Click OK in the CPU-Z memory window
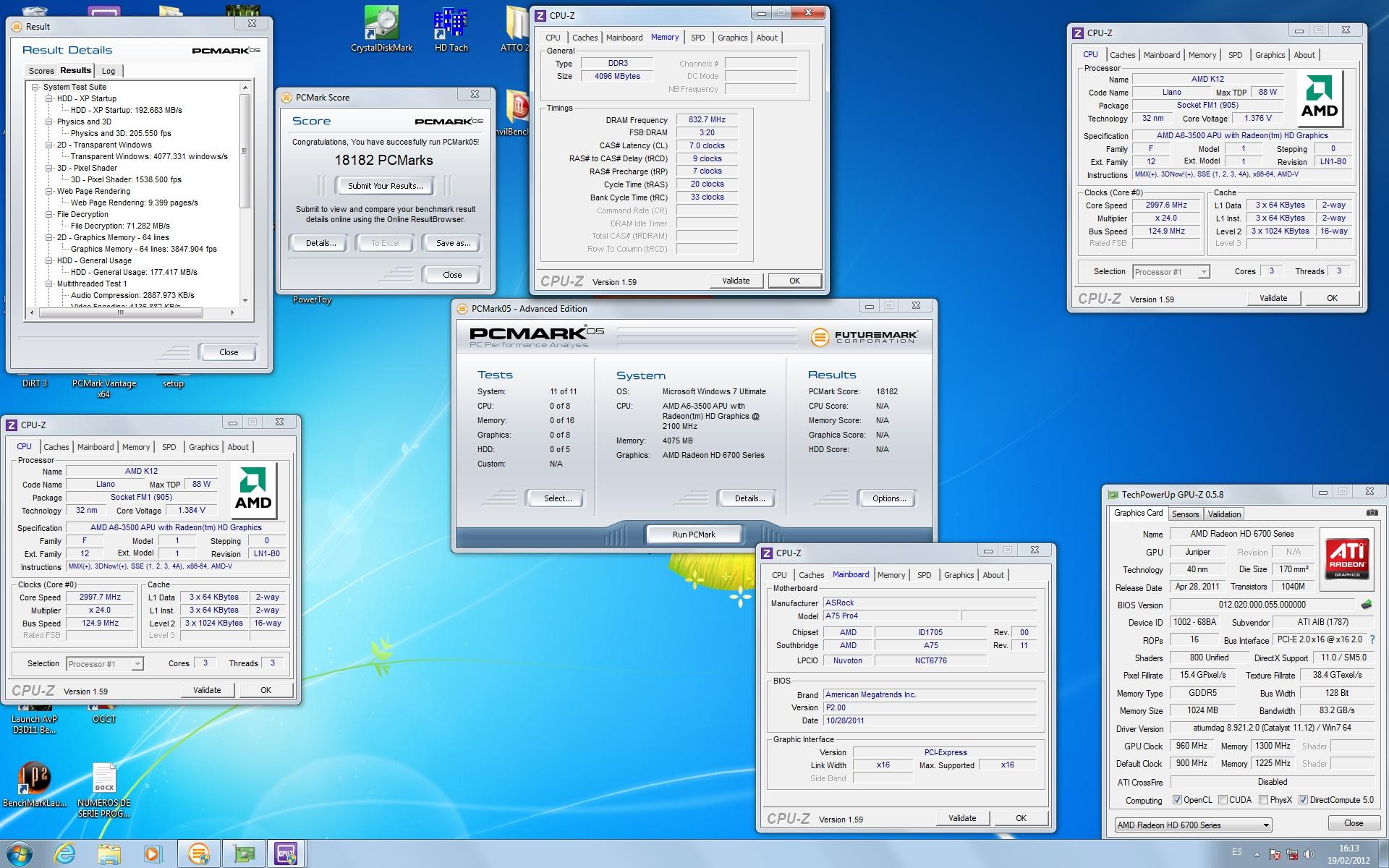The height and width of the screenshot is (868, 1389). click(794, 281)
